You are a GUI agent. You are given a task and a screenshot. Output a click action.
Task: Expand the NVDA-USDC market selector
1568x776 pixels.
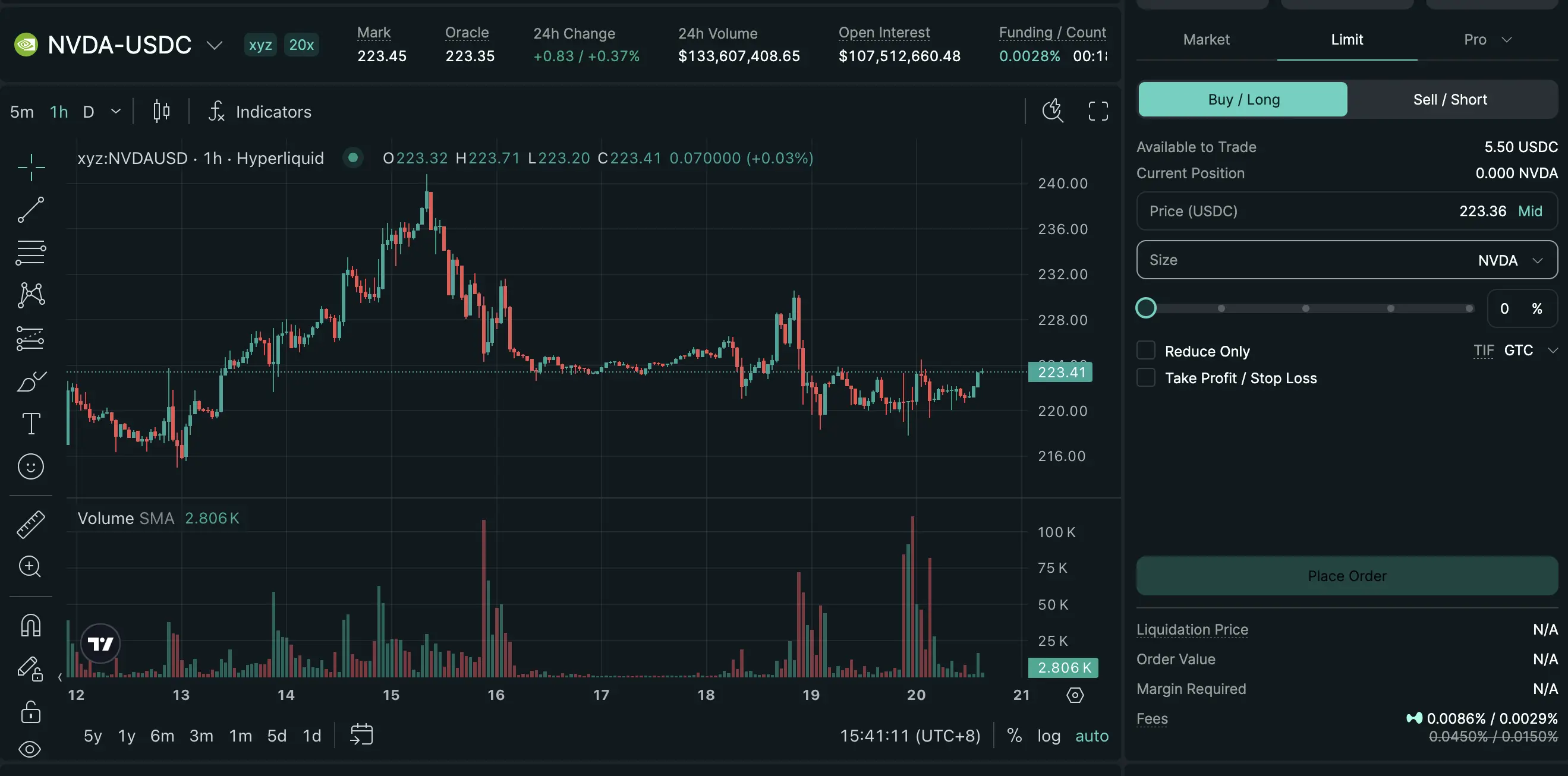(x=214, y=45)
